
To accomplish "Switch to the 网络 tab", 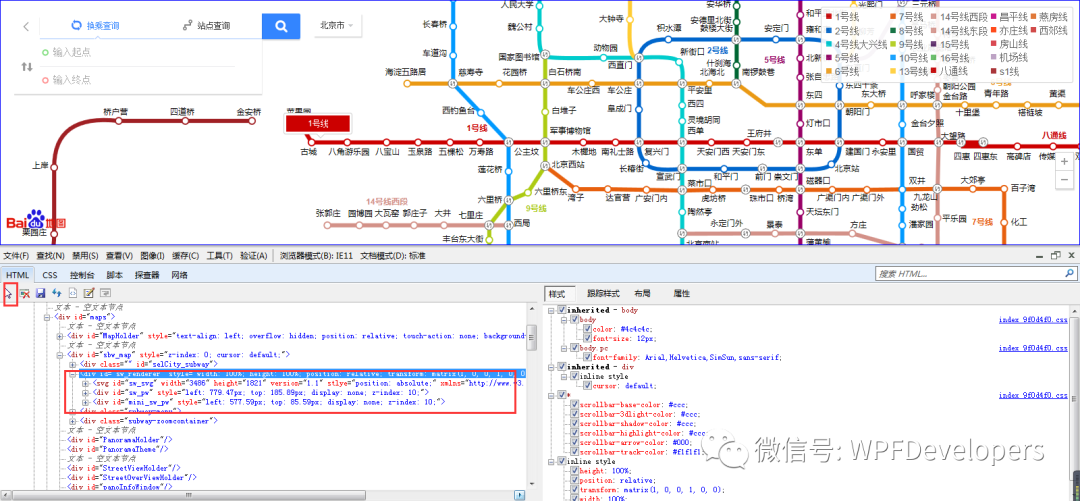I will (180, 274).
